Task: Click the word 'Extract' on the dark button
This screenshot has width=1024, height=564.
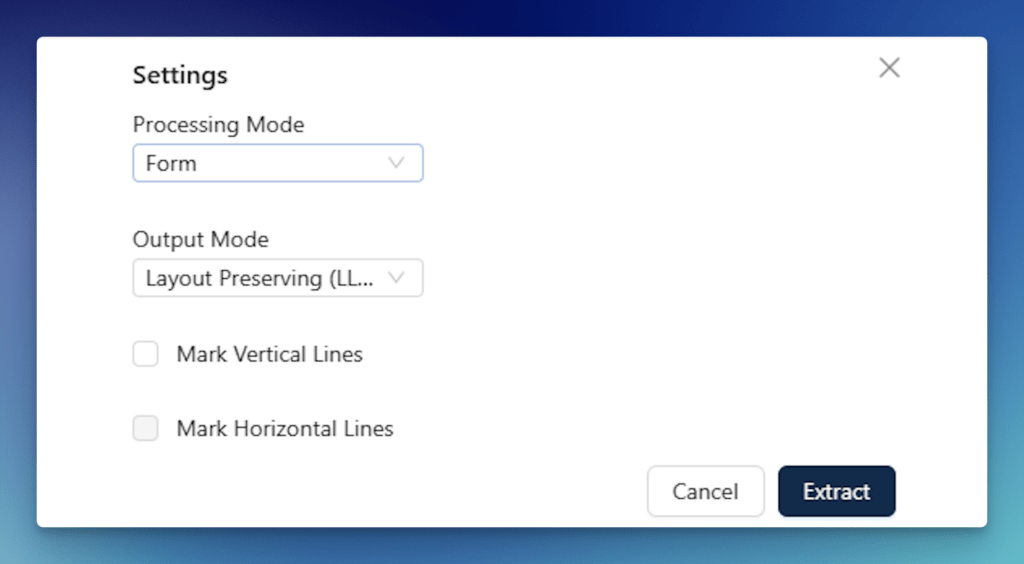Action: 836,492
